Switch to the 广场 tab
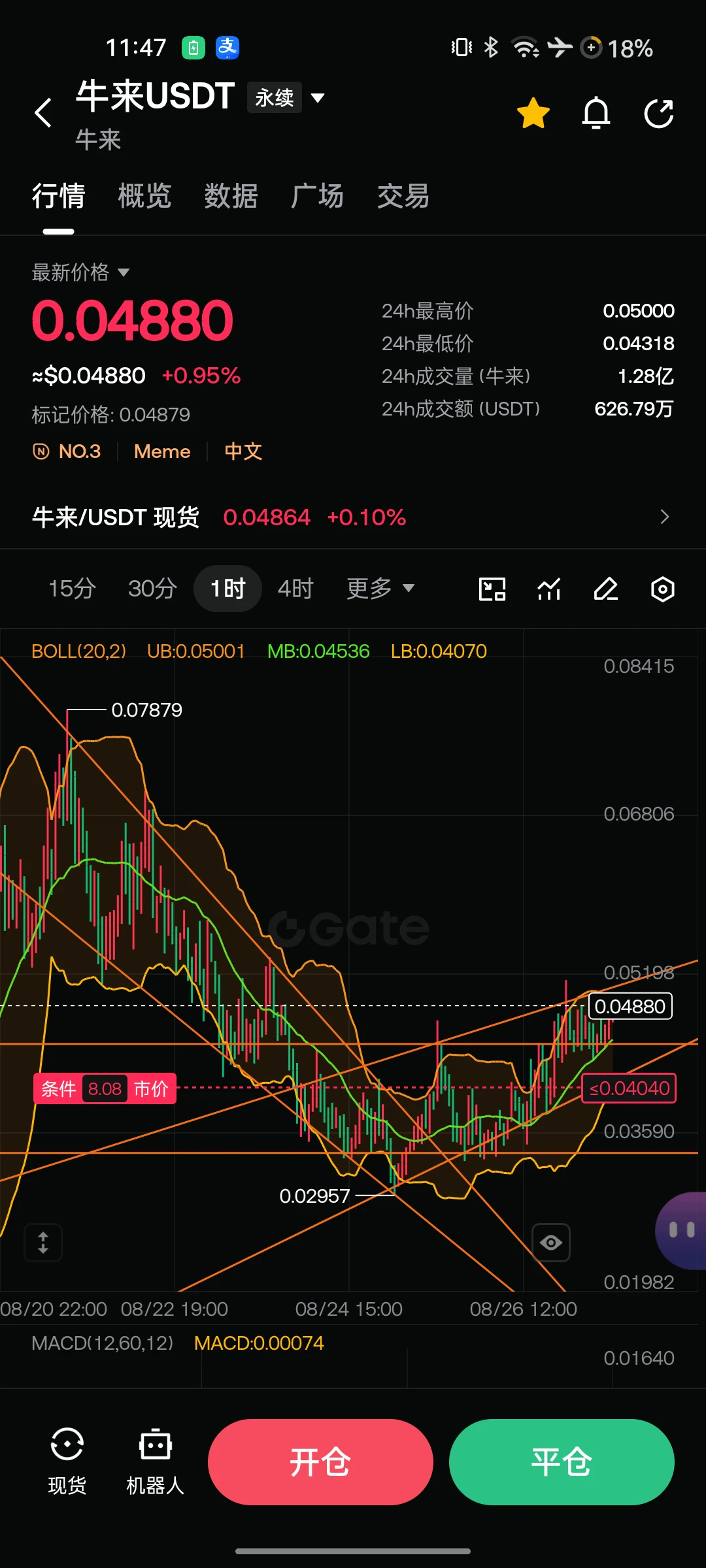Image resolution: width=706 pixels, height=1568 pixels. pyautogui.click(x=317, y=196)
